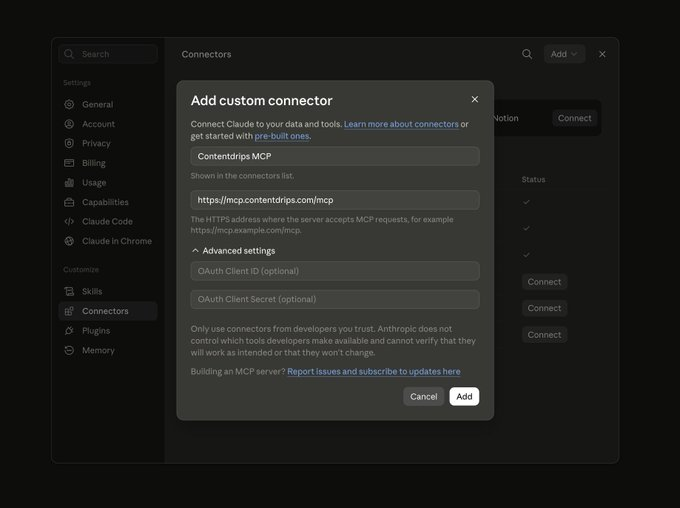Viewport: 680px width, 508px height.
Task: Click the search icon in Connectors header
Action: pos(527,54)
